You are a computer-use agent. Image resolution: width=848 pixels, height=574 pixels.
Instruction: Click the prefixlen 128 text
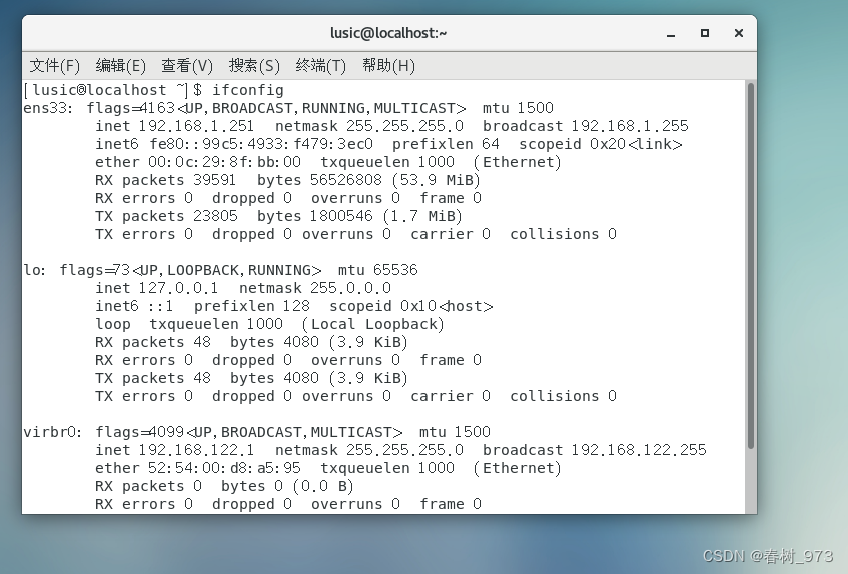pyautogui.click(x=252, y=306)
